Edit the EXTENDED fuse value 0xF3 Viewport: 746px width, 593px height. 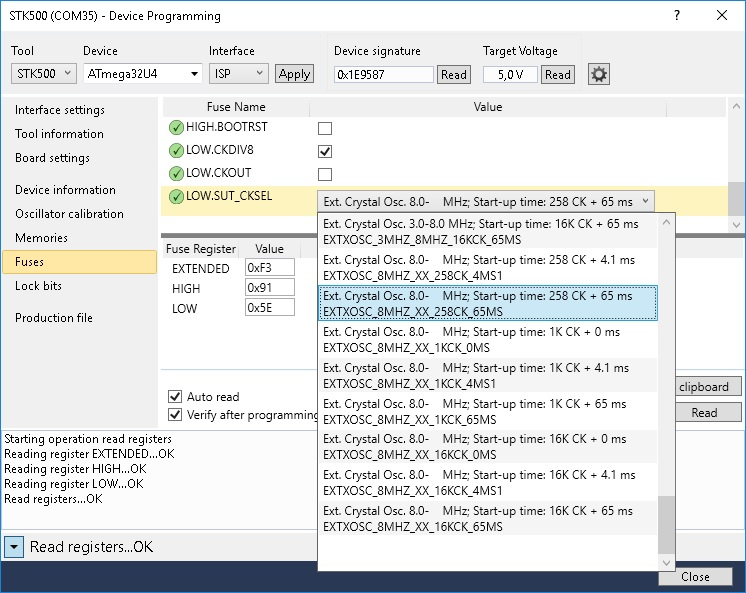(270, 267)
